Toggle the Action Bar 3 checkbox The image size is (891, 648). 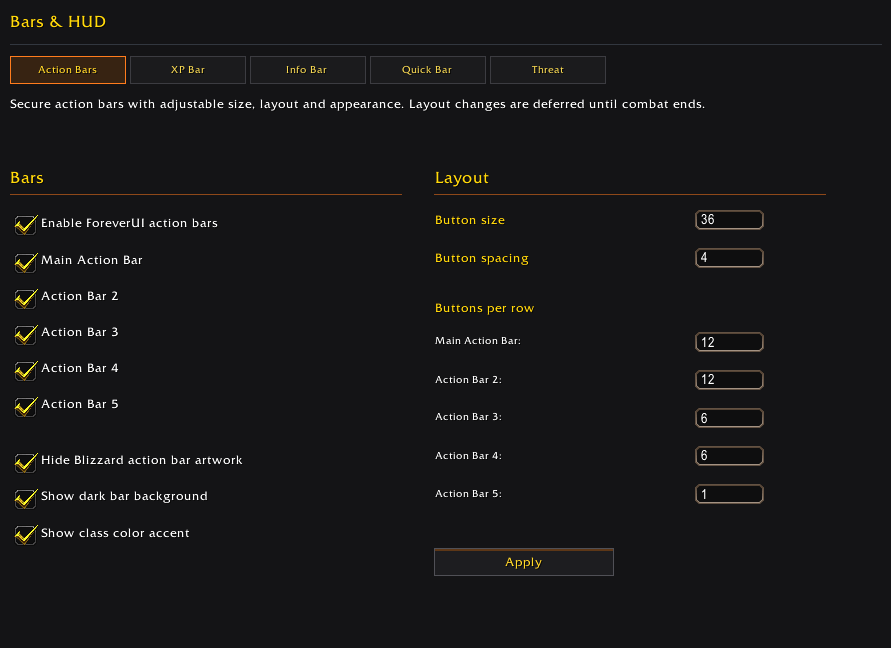pyautogui.click(x=26, y=334)
